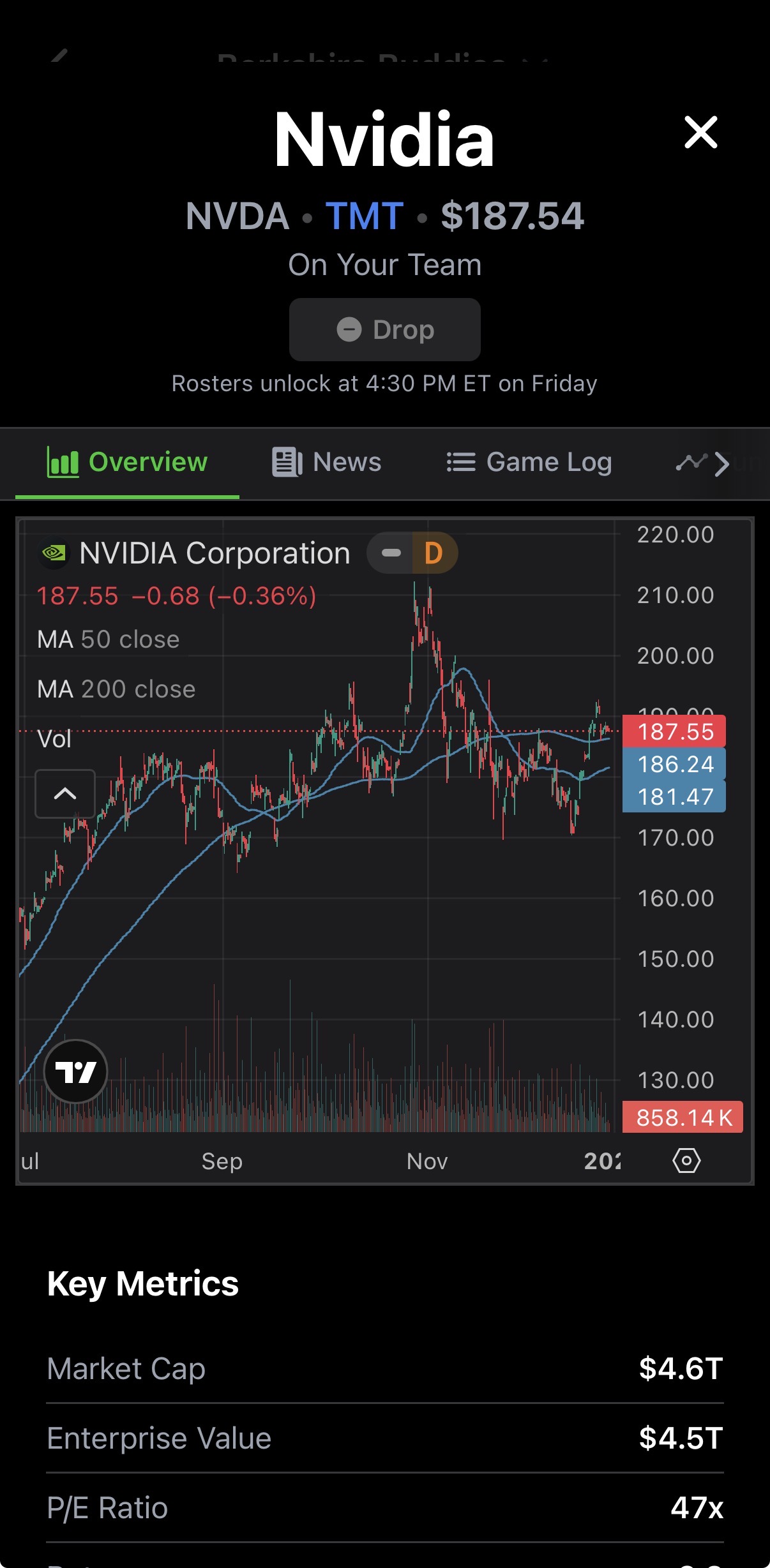Click the 858.14K volume label
The width and height of the screenshot is (770, 1568).
[x=683, y=1117]
